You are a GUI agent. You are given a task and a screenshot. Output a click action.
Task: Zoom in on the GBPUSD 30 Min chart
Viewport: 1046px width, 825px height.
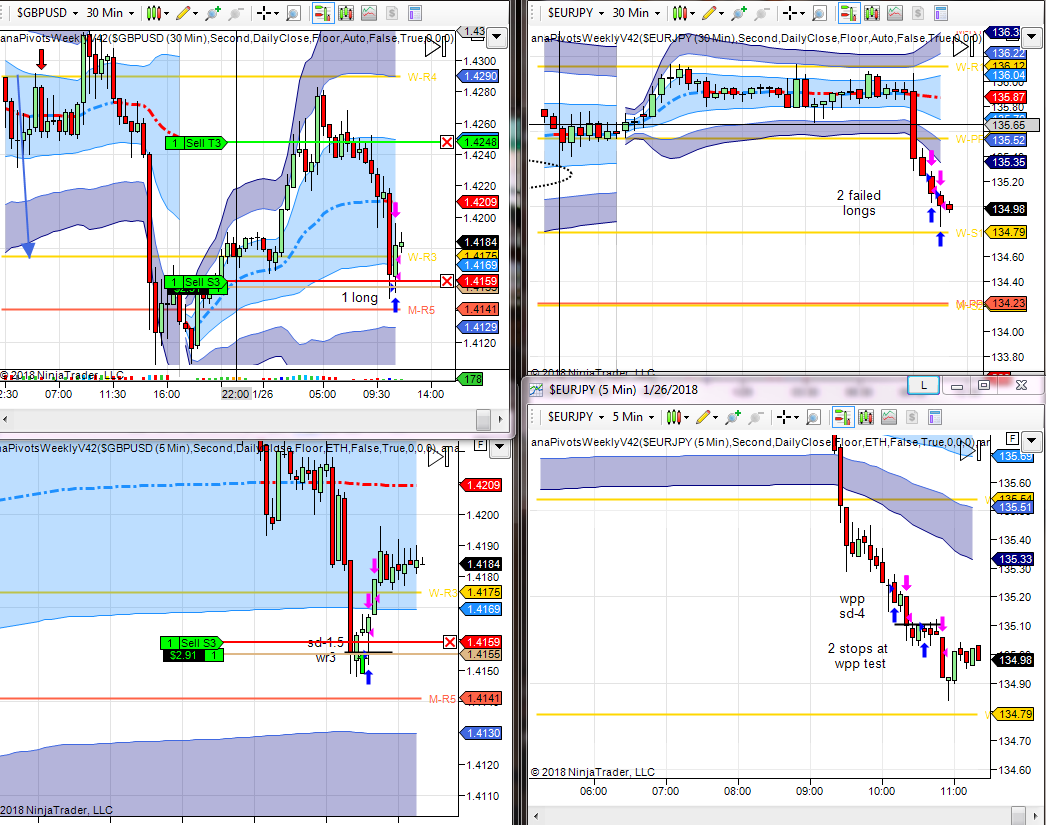(213, 13)
